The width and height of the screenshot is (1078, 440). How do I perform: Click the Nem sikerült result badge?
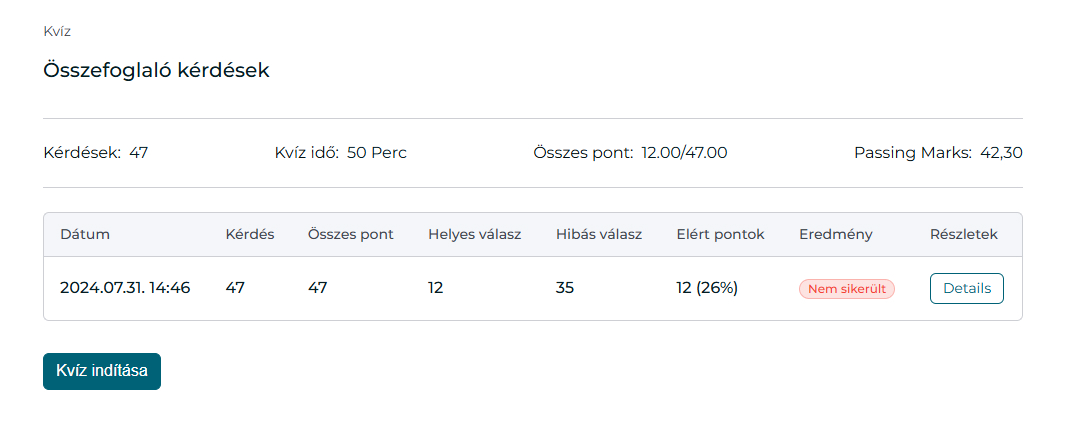[x=846, y=289]
